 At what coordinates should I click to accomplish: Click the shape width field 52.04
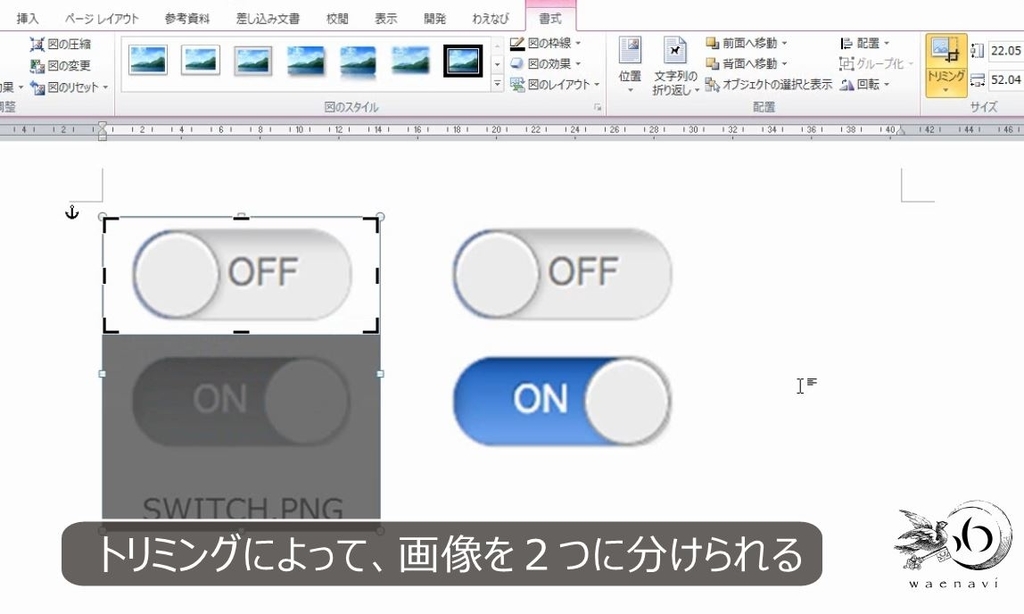coord(1005,80)
